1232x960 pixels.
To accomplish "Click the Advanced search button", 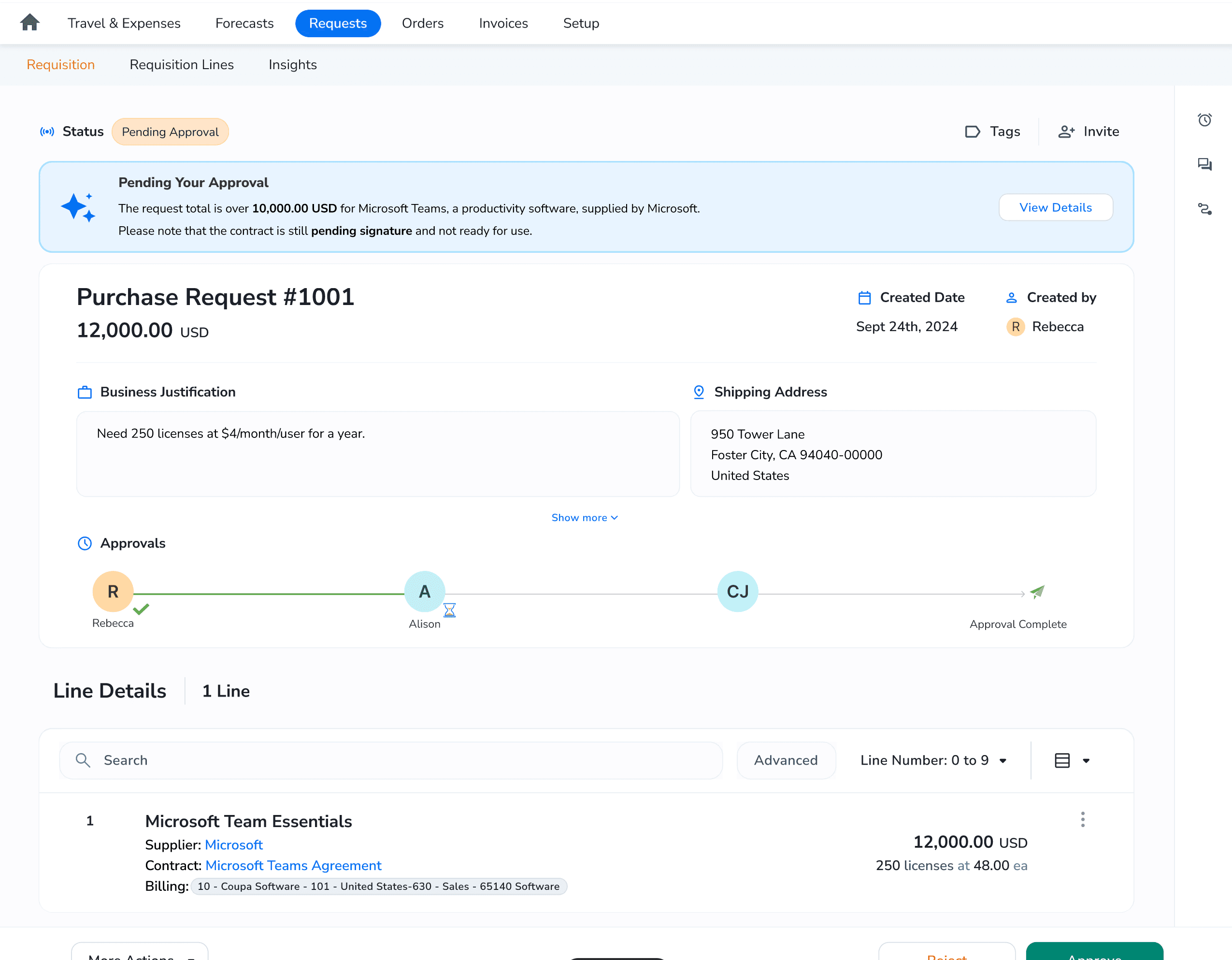I will [x=786, y=760].
